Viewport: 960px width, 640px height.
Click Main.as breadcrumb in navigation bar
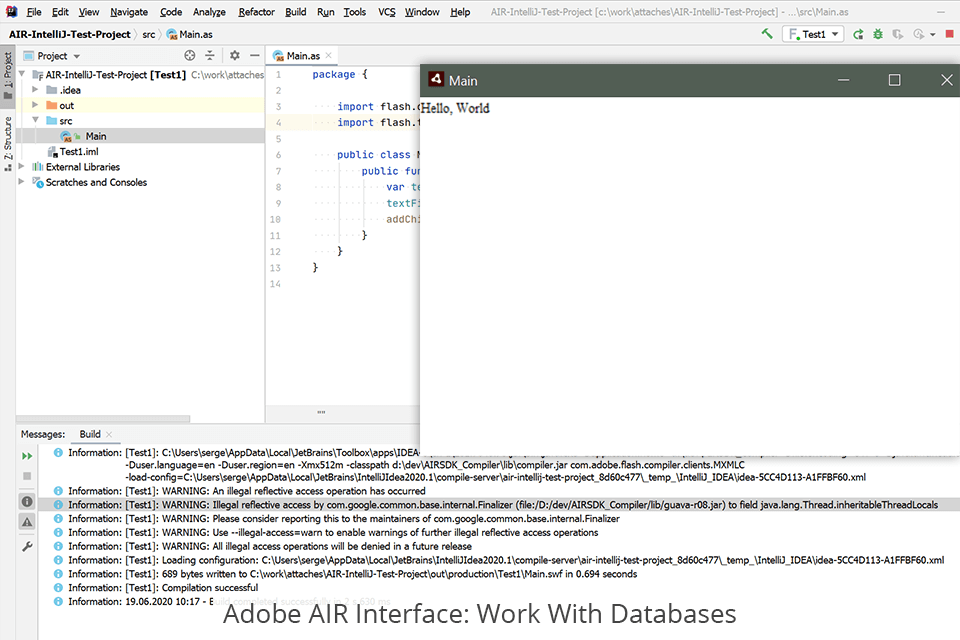coord(190,34)
